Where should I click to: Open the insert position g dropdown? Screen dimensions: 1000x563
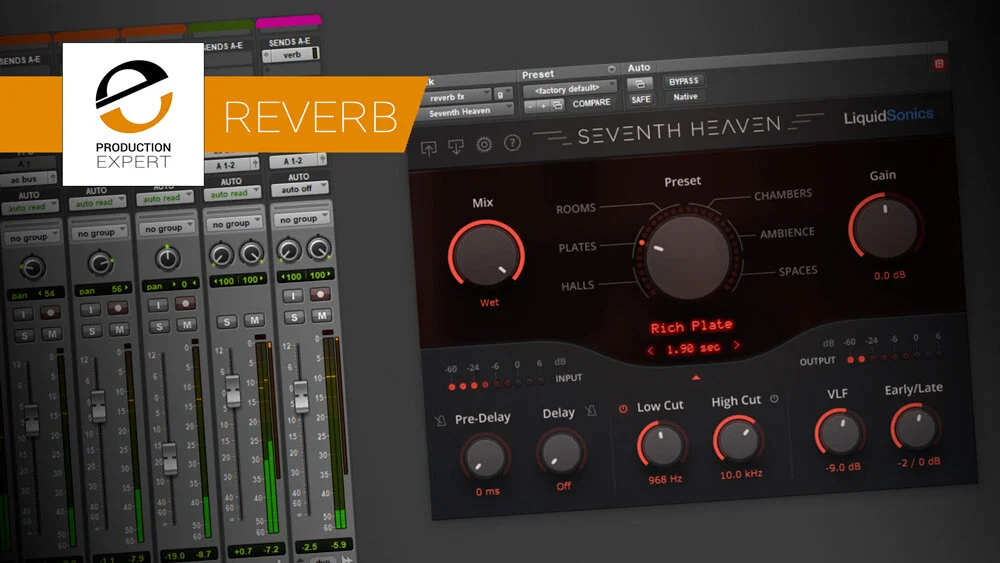(x=503, y=94)
